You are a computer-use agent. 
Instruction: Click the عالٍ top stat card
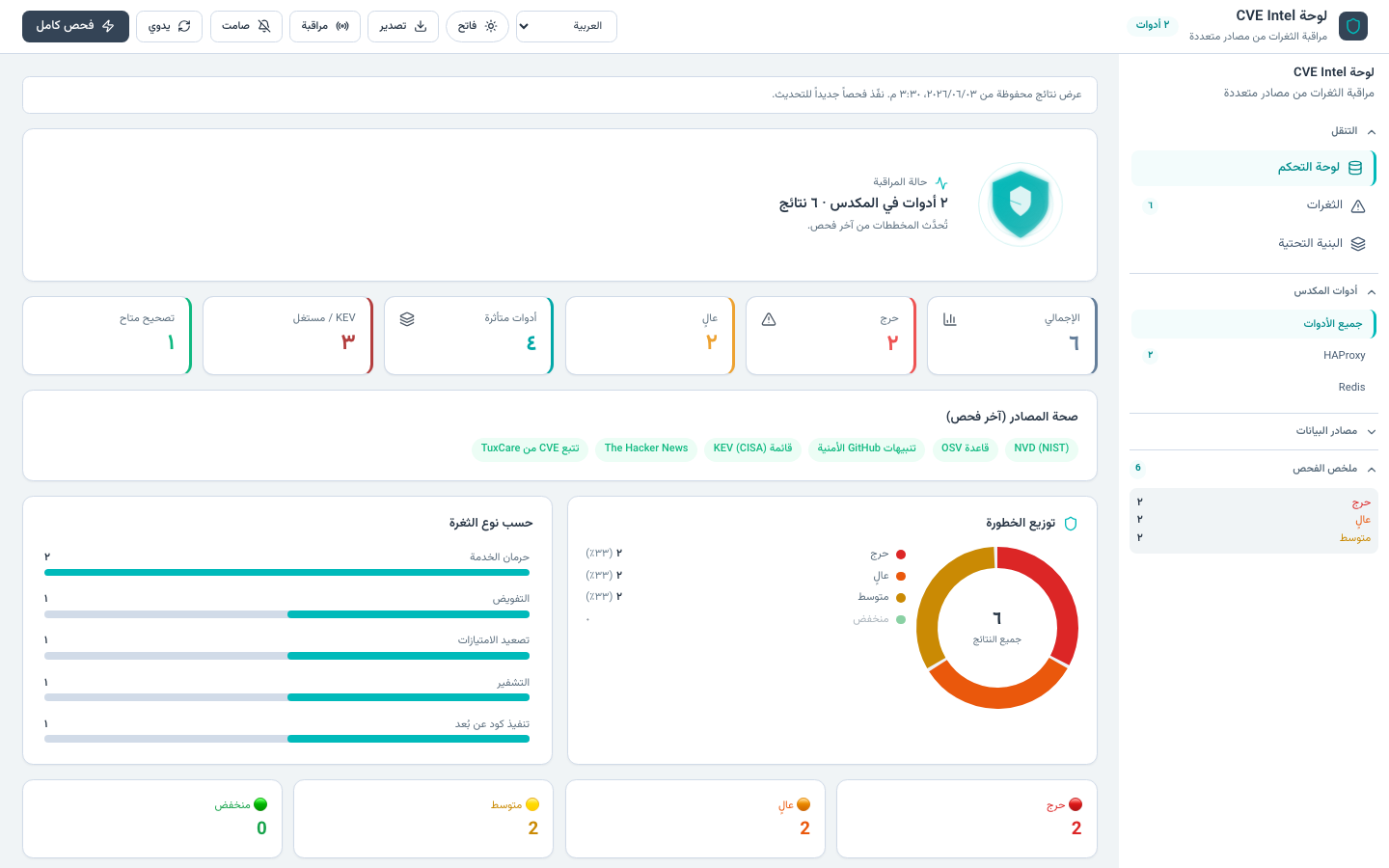coord(650,336)
